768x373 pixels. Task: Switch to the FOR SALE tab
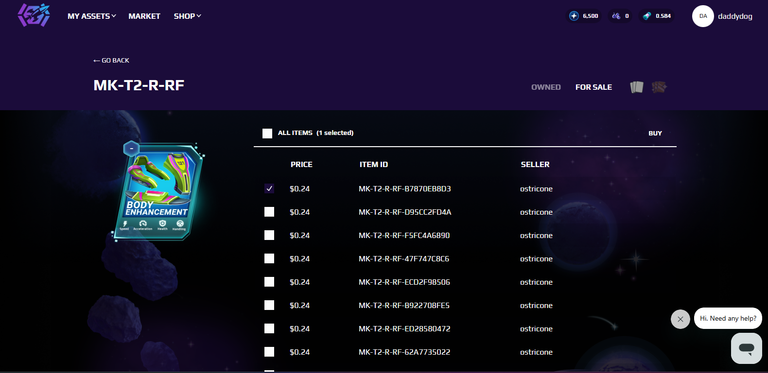593,87
